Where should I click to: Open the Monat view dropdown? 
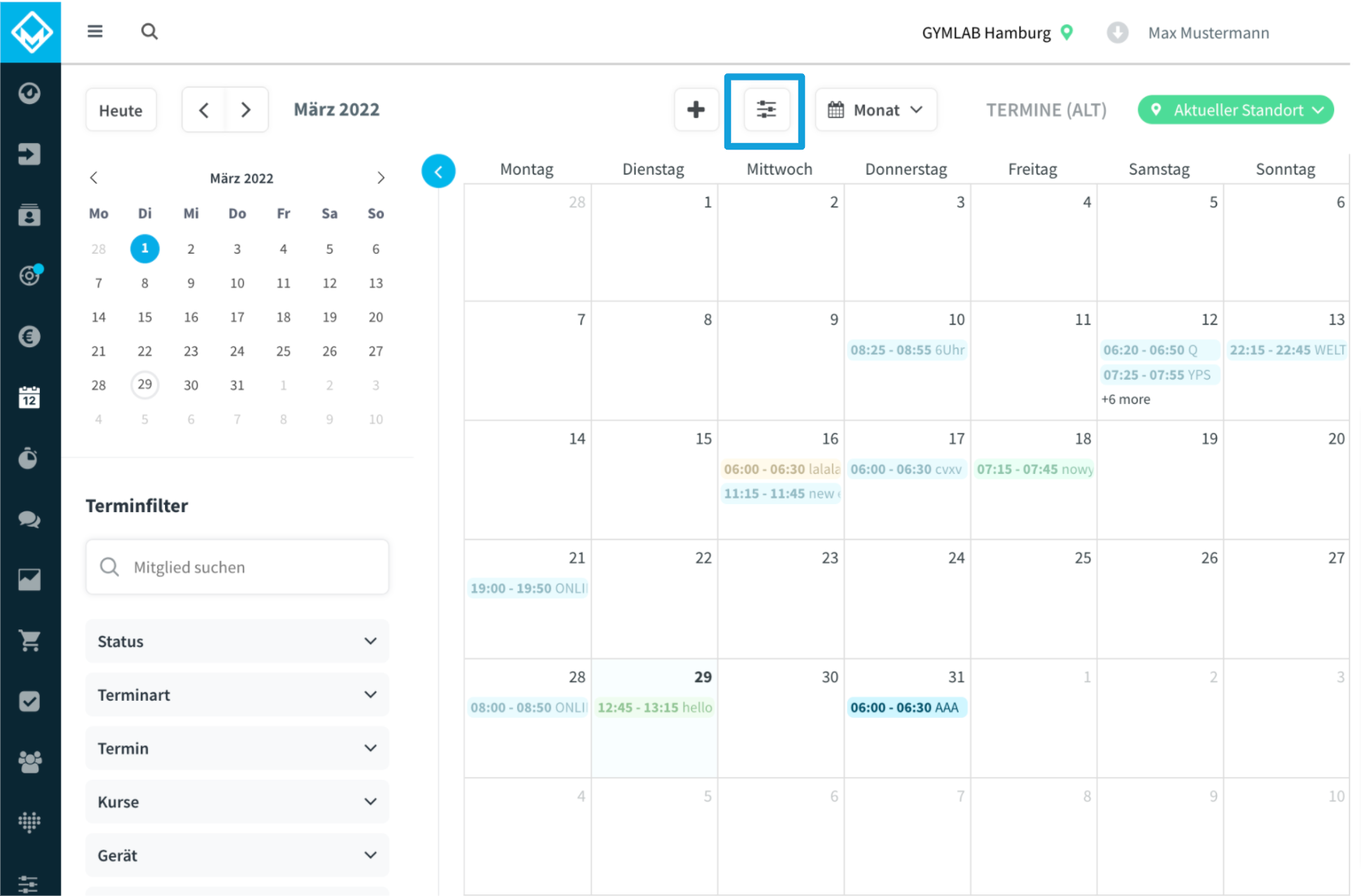876,110
